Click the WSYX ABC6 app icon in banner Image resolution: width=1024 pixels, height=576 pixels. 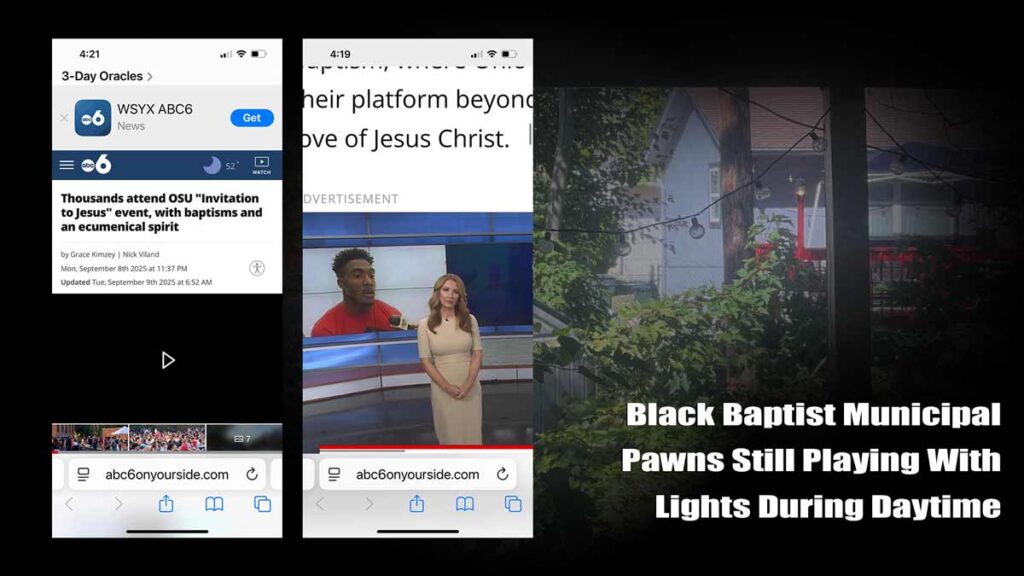pyautogui.click(x=93, y=118)
